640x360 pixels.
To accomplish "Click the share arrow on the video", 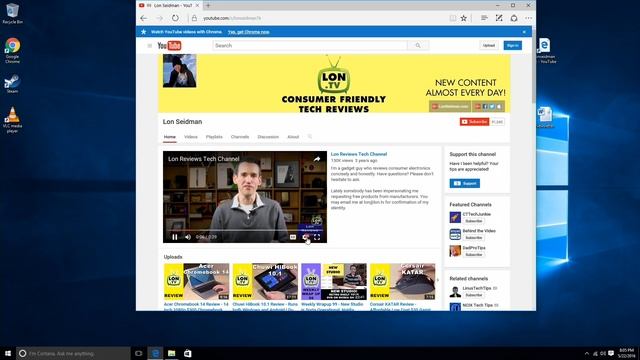I will tap(317, 159).
